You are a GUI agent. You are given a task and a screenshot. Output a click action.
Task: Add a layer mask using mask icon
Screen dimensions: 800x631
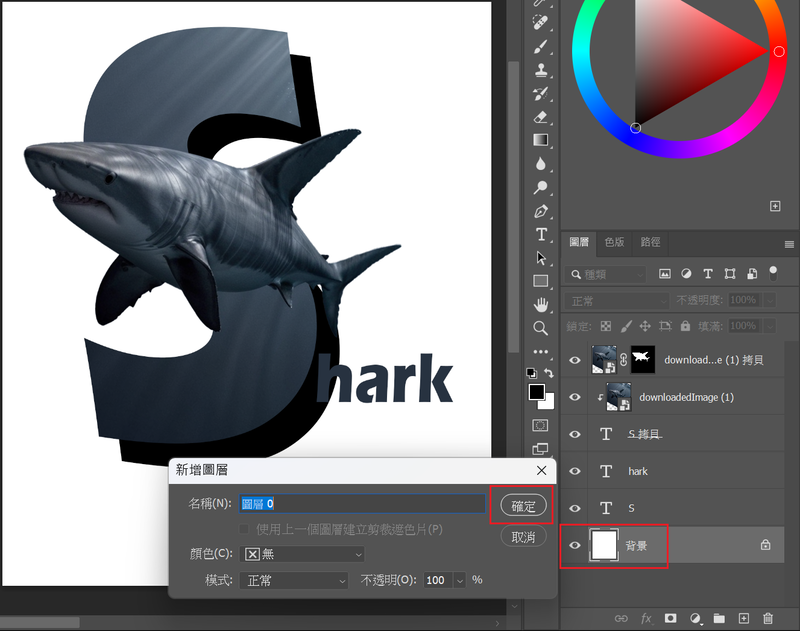point(671,619)
